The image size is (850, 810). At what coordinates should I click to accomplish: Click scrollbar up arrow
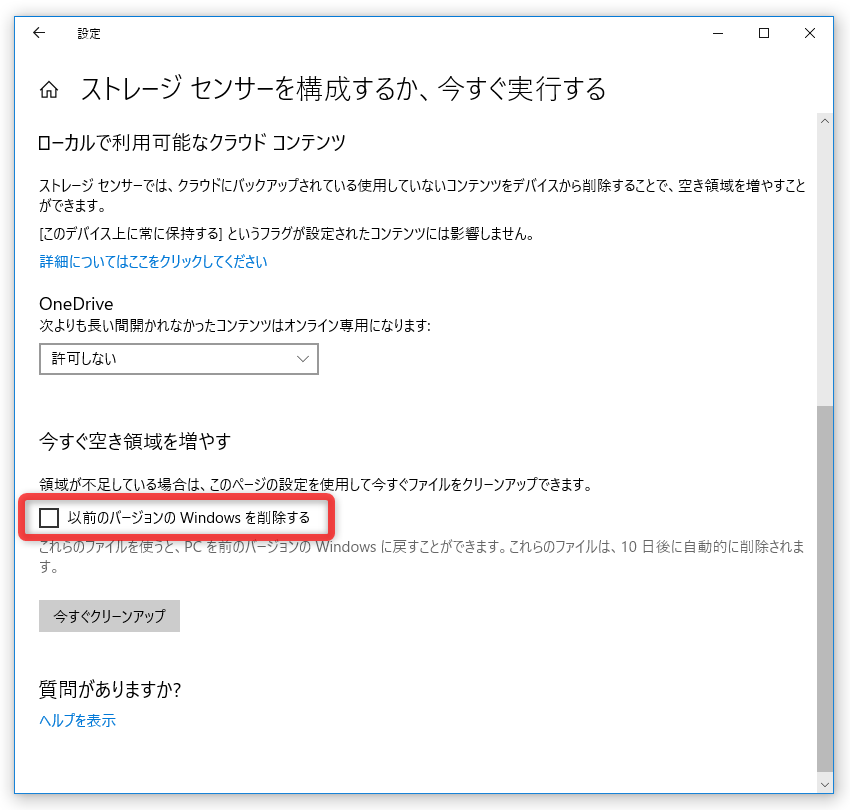coord(825,121)
